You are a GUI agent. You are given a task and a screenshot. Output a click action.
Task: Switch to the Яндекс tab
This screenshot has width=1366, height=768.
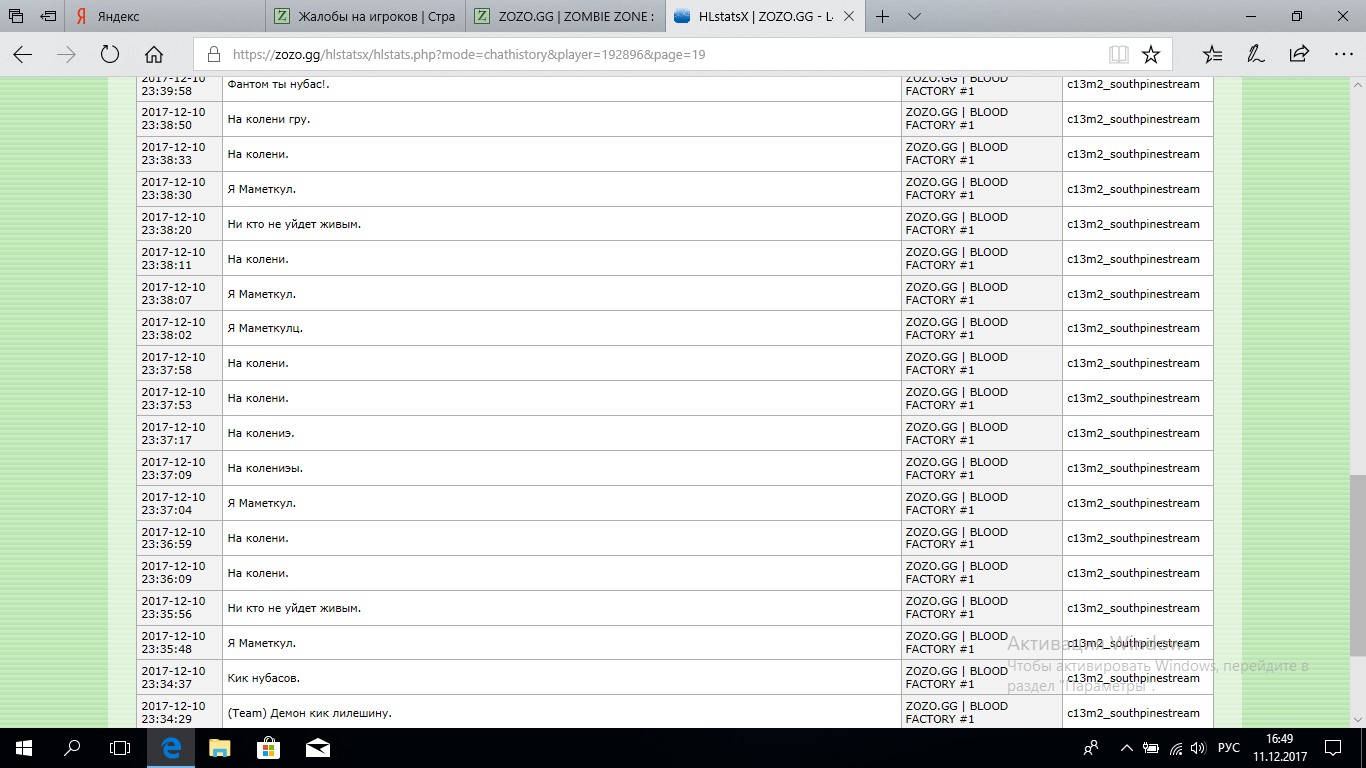(165, 16)
